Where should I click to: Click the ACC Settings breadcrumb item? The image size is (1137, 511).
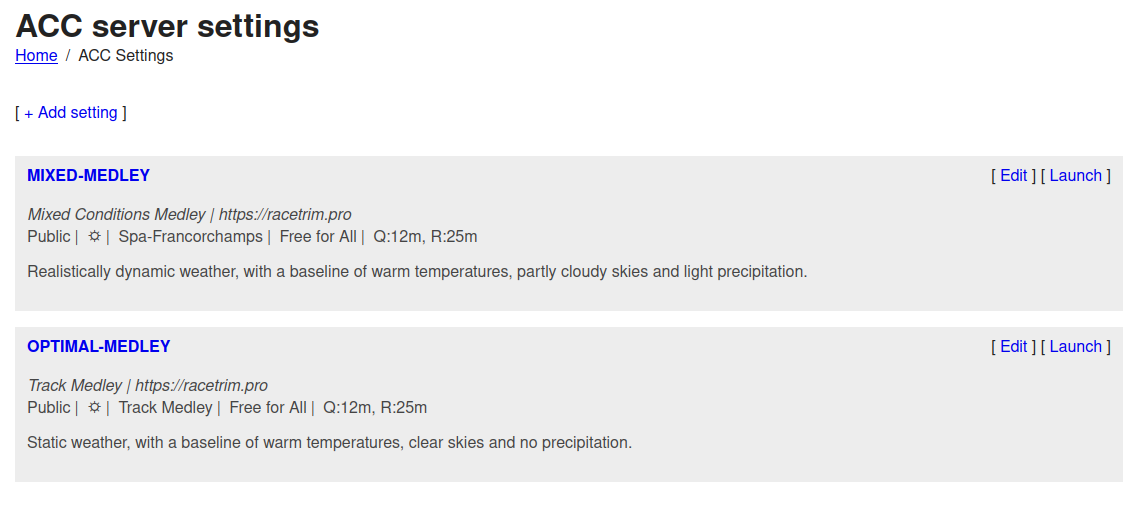click(125, 56)
